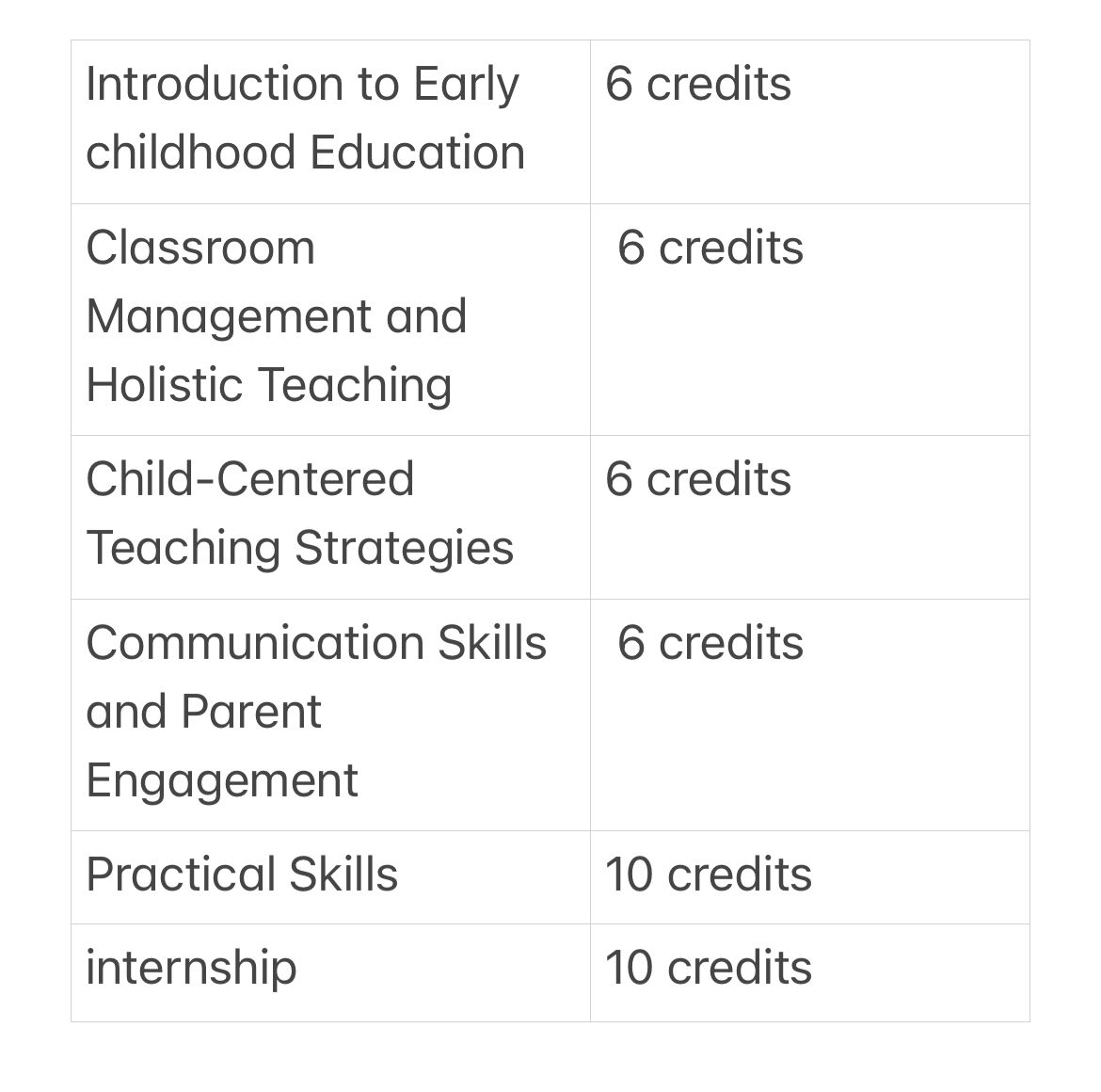Select the credits cell for Child-Centered Teaching Strategies
The width and height of the screenshot is (1101, 1092).
pos(698,479)
